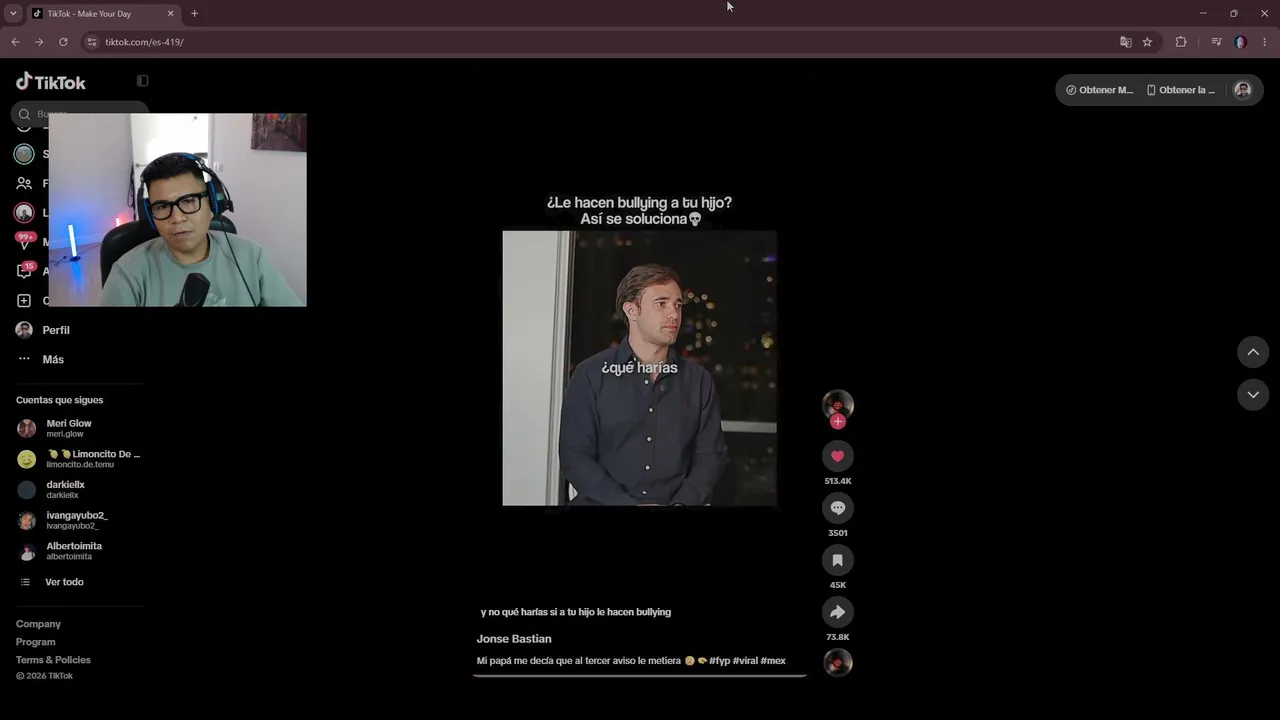Open messages icon with 99+ badge
This screenshot has width=1280, height=720.
coord(24,242)
